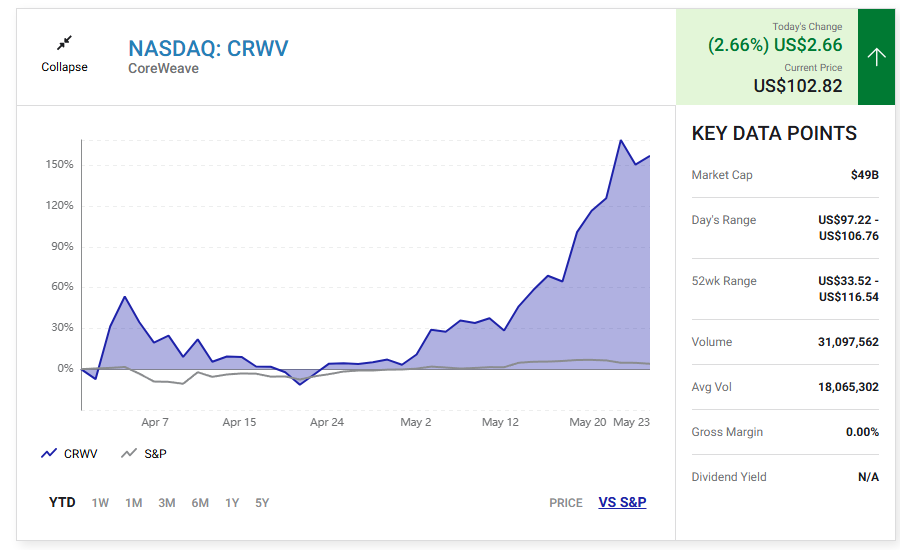The height and width of the screenshot is (550, 900).
Task: Click the US$97.22 - US$106.76 range value
Action: (848, 228)
